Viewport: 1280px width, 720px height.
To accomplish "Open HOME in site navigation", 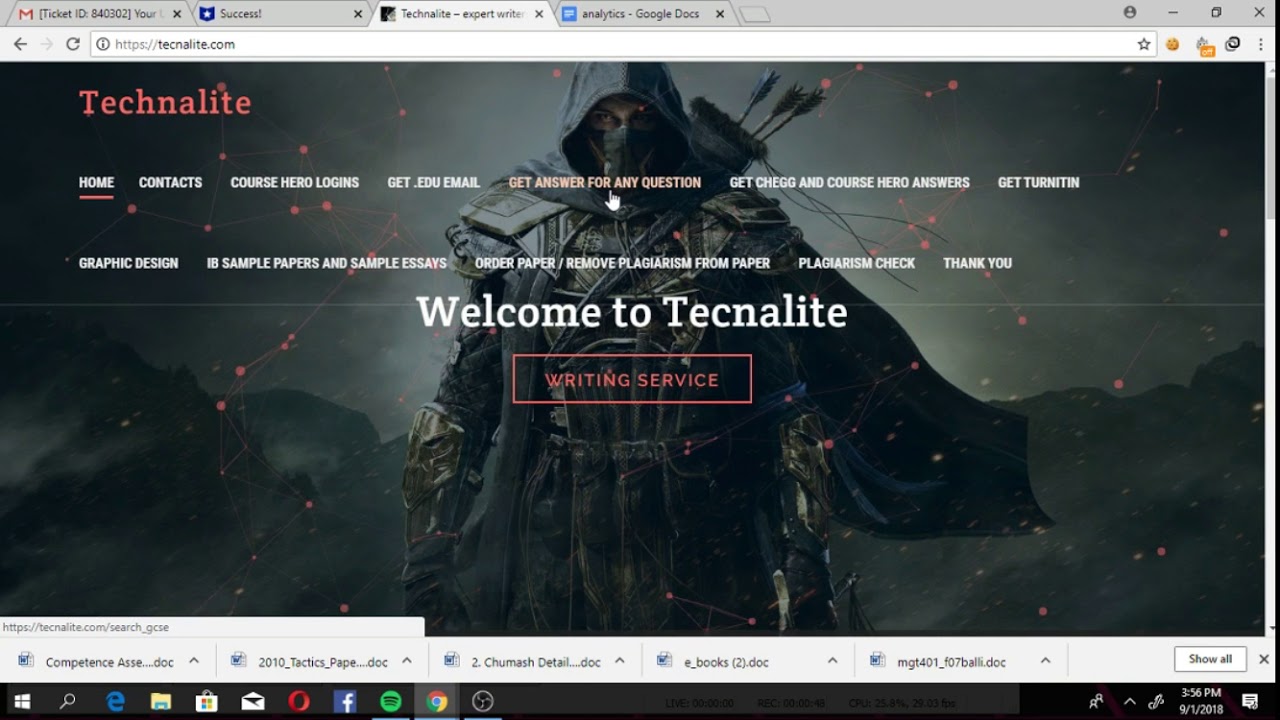I will tap(96, 182).
